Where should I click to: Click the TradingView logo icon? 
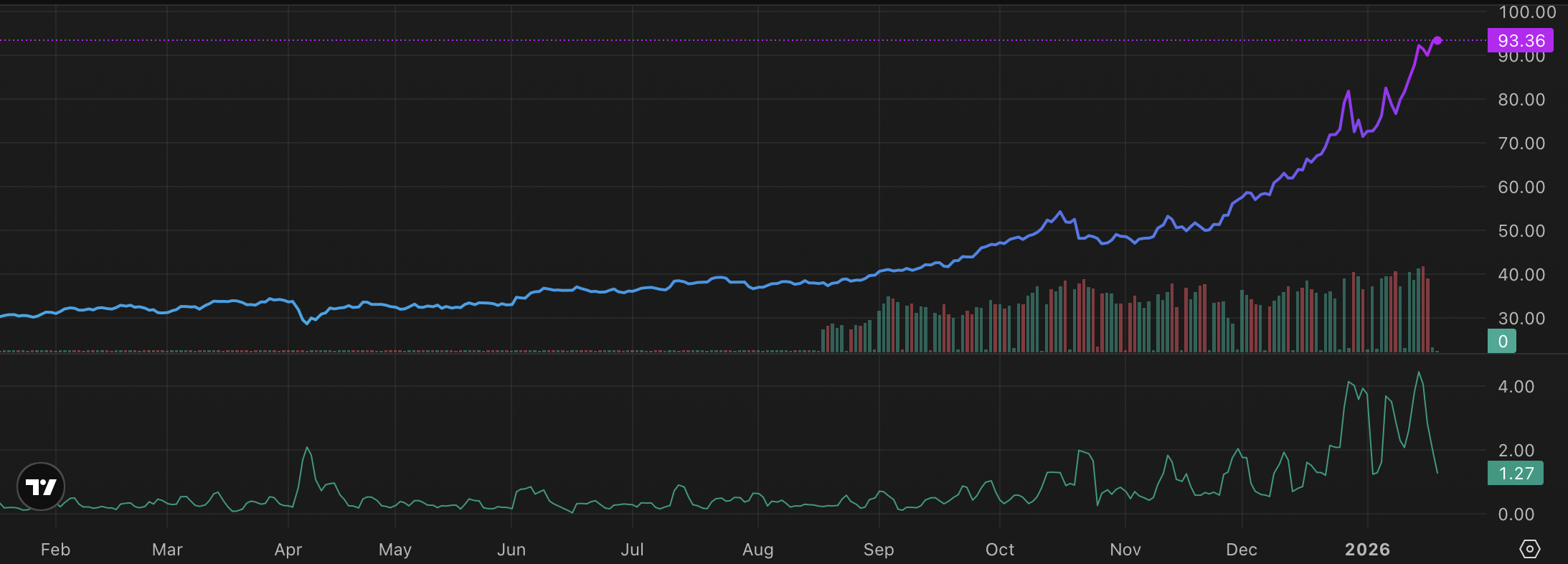click(41, 487)
